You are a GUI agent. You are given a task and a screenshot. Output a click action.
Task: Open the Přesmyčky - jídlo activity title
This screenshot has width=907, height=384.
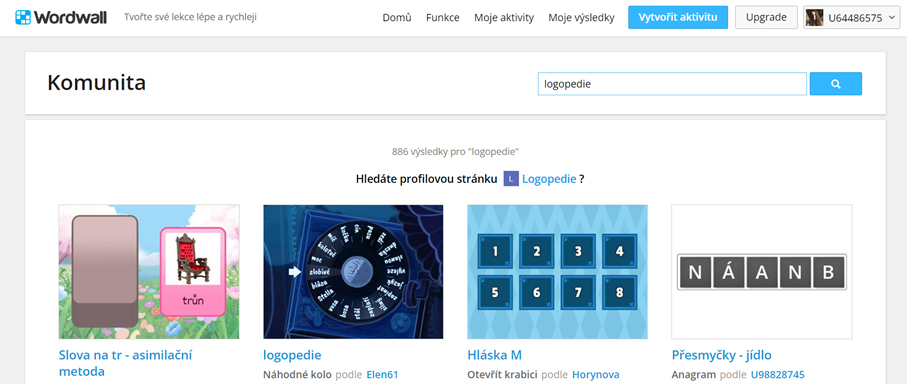[x=721, y=355]
